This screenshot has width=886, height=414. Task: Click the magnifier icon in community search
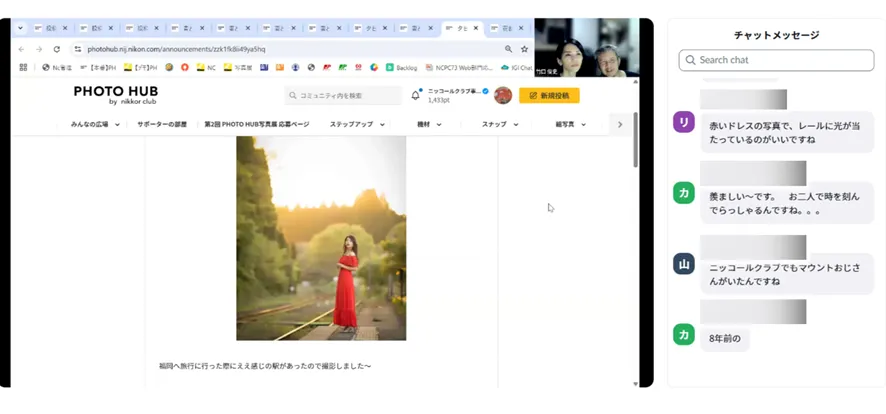(293, 95)
